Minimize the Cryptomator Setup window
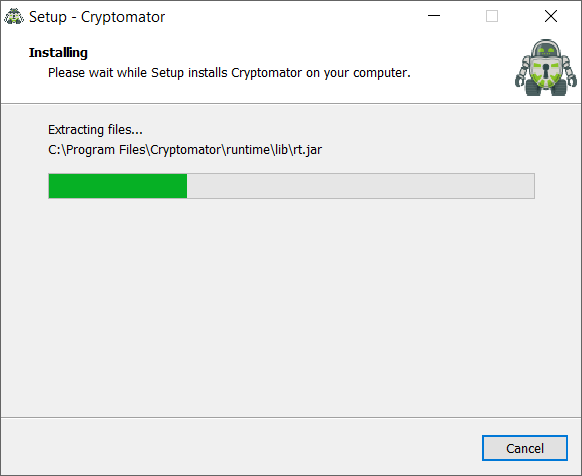 [x=434, y=16]
